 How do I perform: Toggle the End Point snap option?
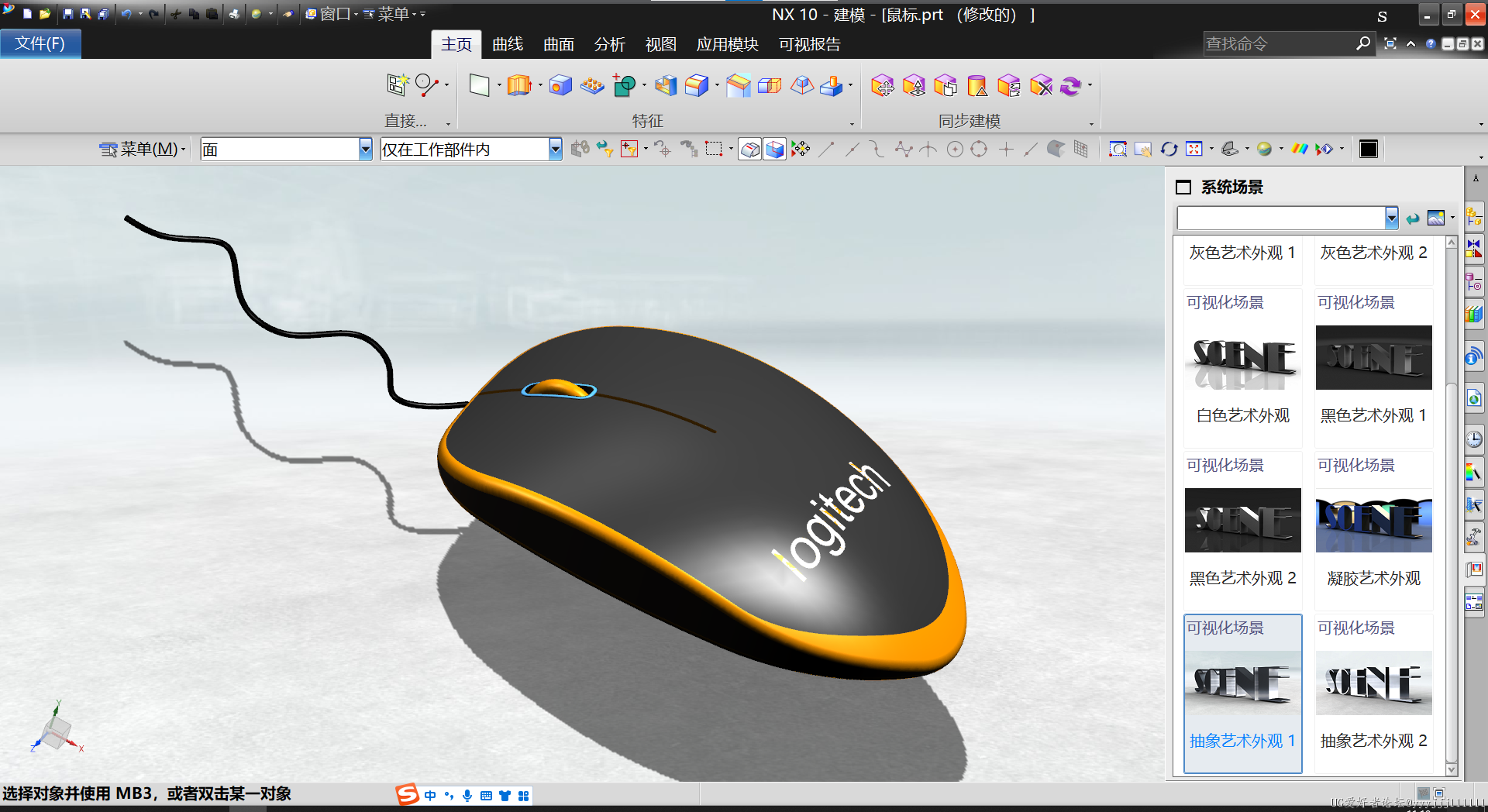click(827, 149)
